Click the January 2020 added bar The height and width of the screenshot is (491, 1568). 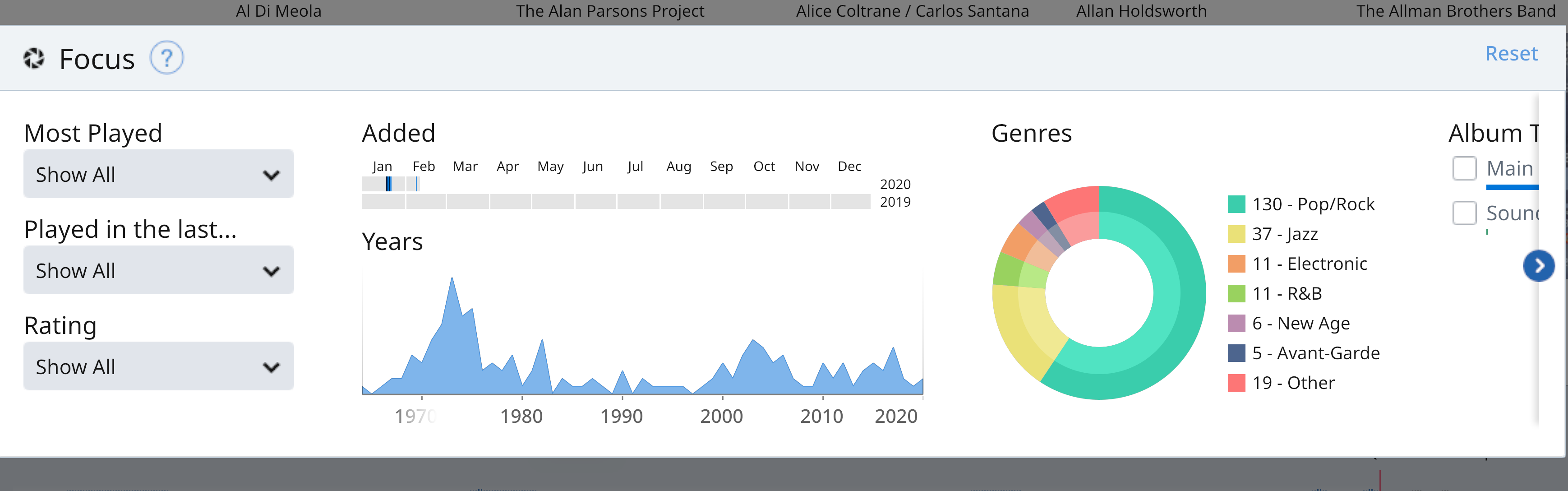tap(388, 184)
